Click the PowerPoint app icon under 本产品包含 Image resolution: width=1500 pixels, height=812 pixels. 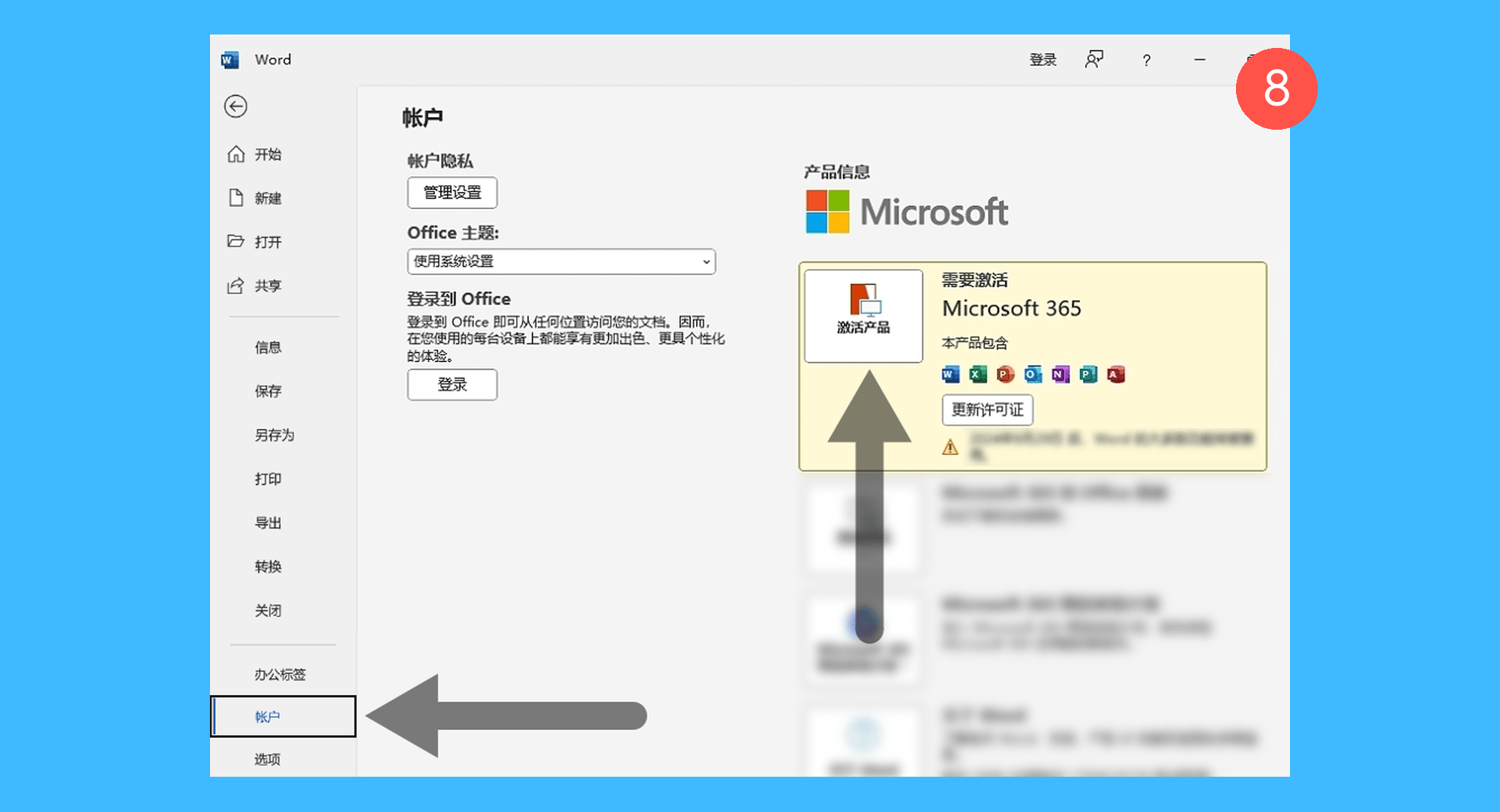[1005, 374]
